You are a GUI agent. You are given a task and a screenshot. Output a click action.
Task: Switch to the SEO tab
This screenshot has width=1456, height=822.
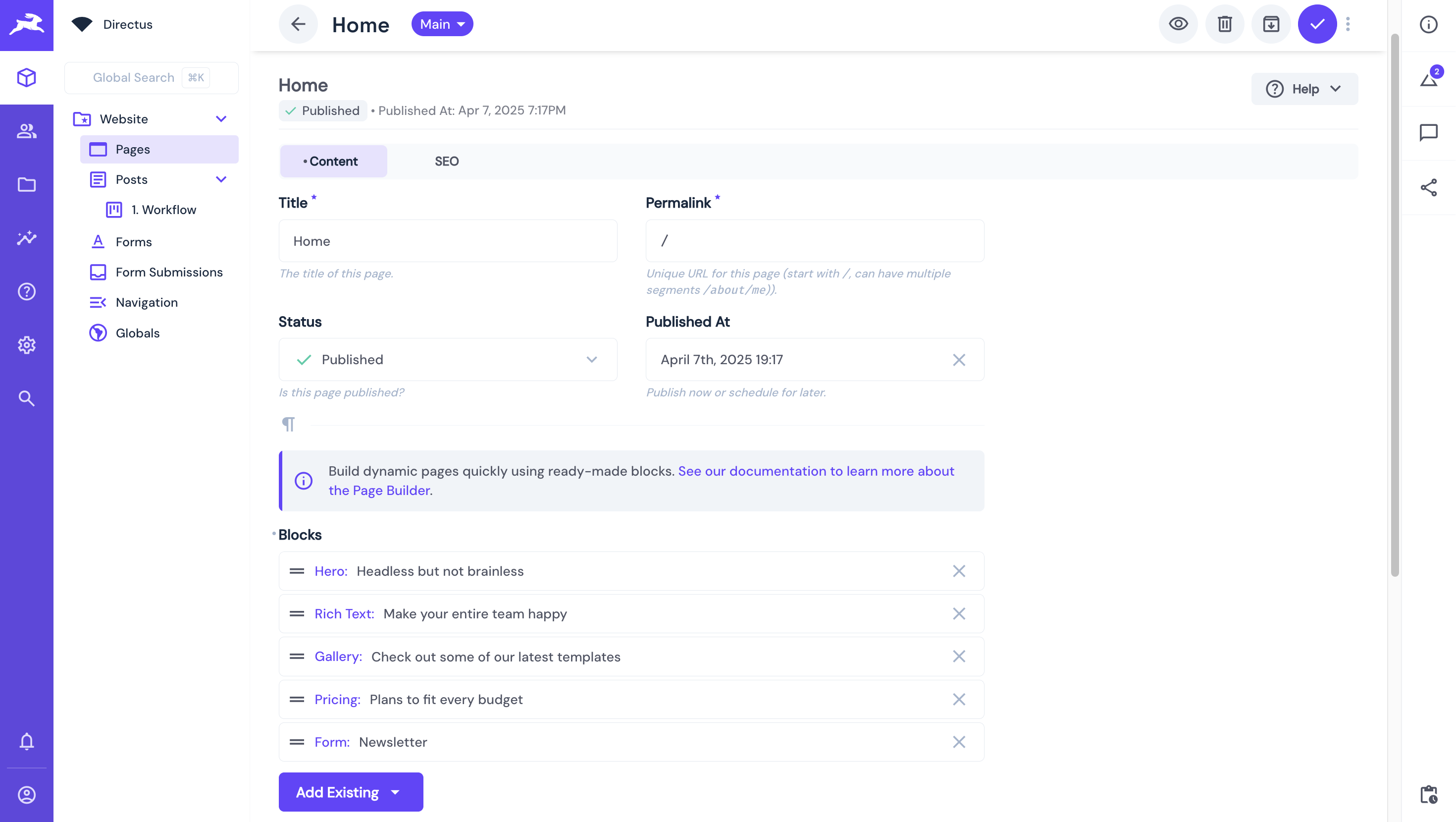click(x=447, y=161)
